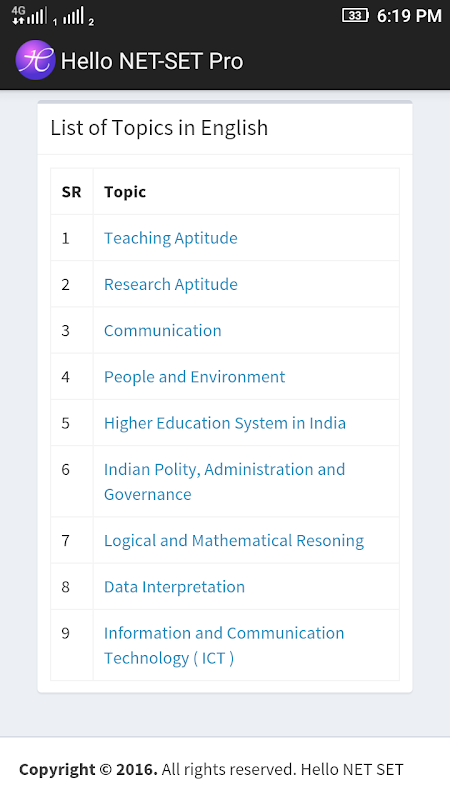The width and height of the screenshot is (450, 800).
Task: Open the Teaching Aptitude topic
Action: click(170, 238)
